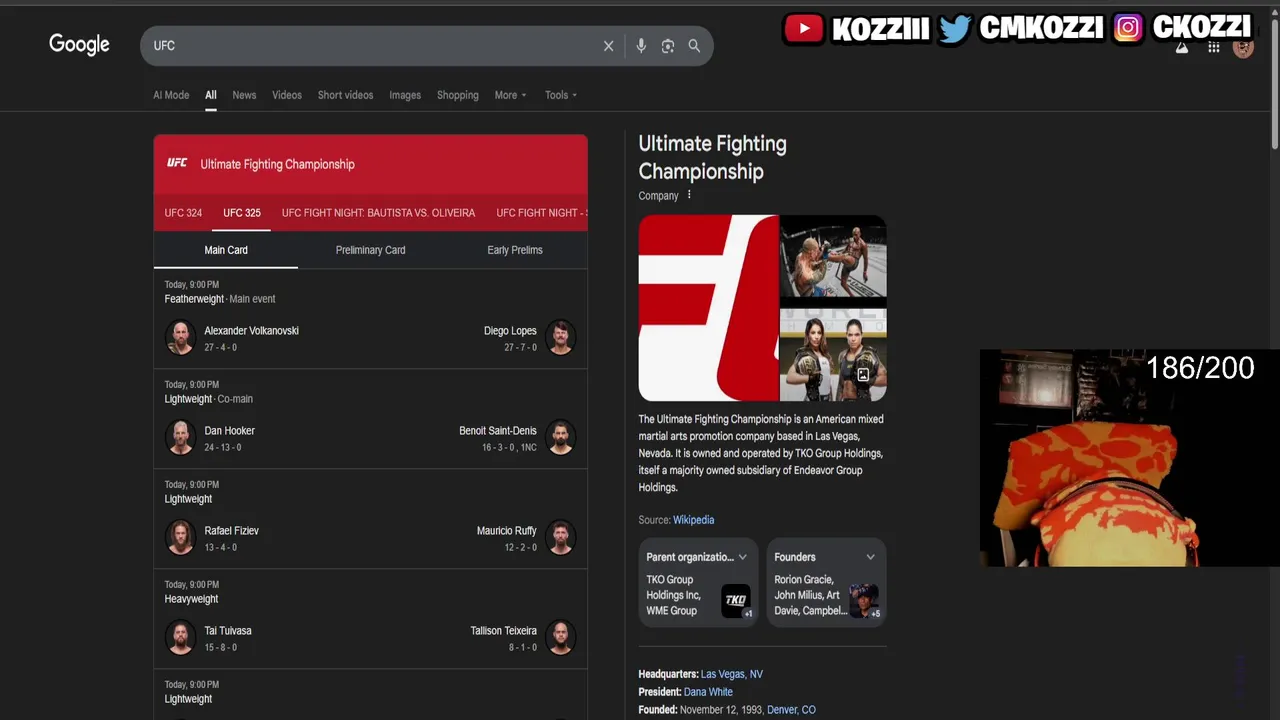Click the Founders photo thumbnail
1280x720 pixels.
864,600
